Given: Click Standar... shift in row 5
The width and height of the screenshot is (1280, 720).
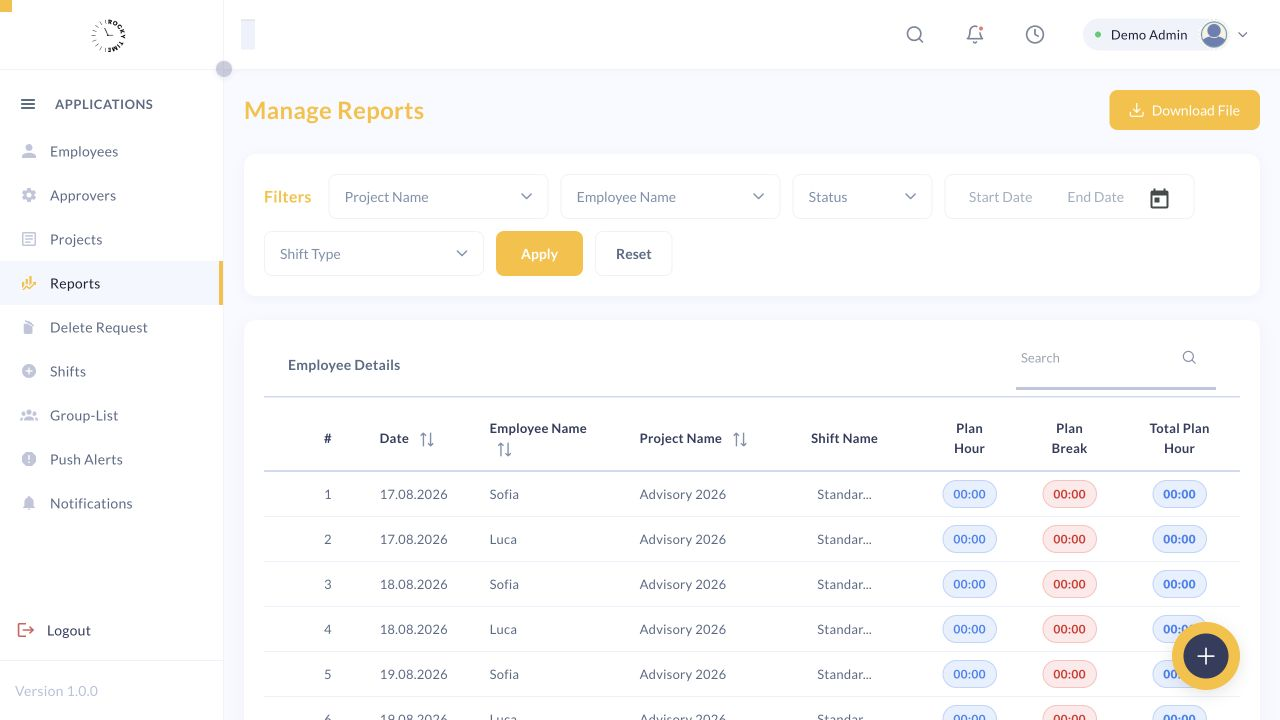Looking at the screenshot, I should (x=844, y=674).
